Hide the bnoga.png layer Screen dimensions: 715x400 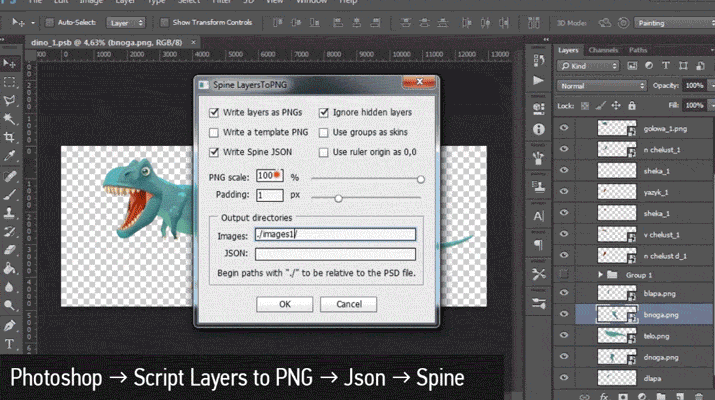click(564, 314)
